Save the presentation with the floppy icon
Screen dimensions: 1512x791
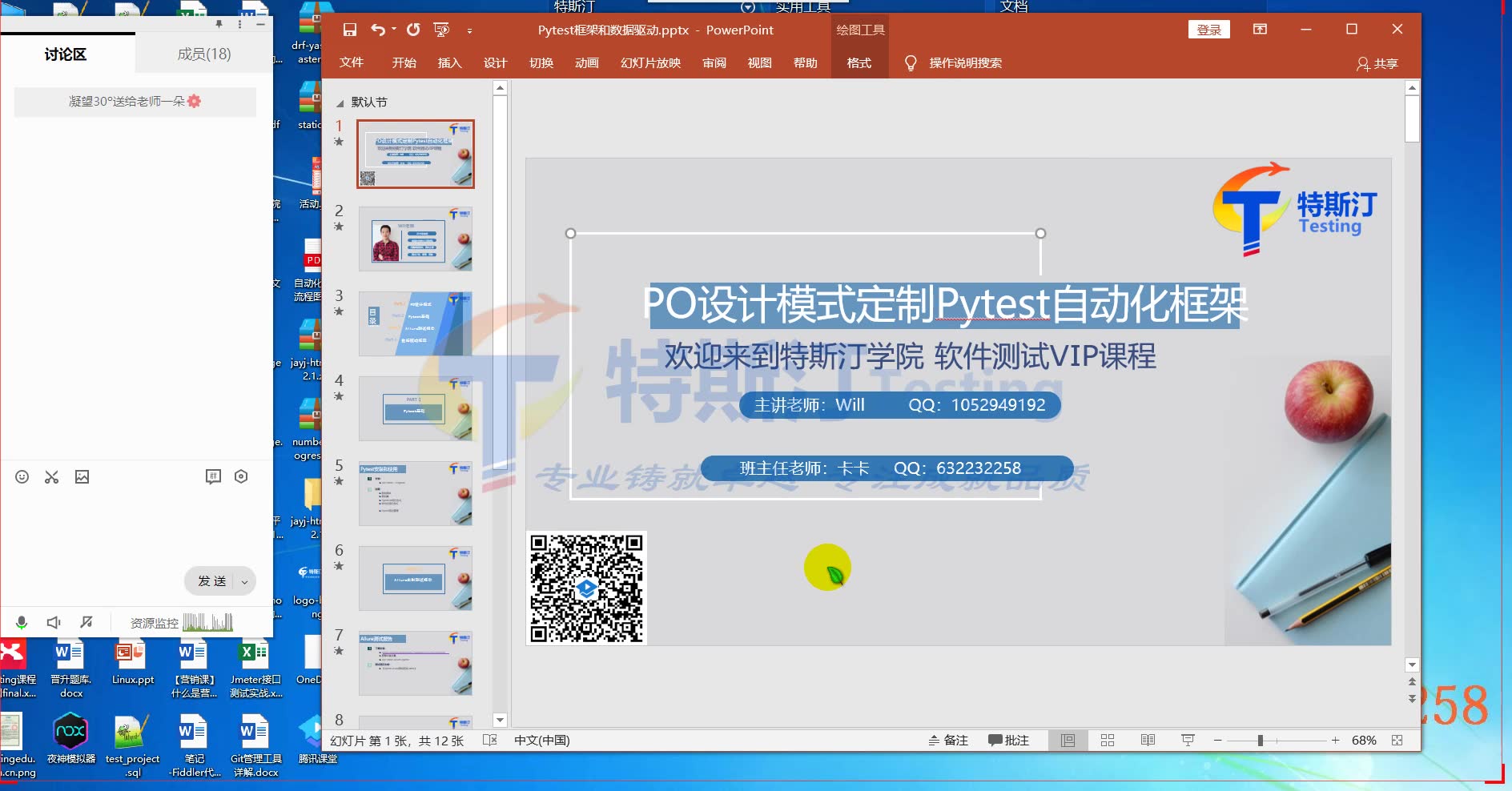click(x=350, y=30)
